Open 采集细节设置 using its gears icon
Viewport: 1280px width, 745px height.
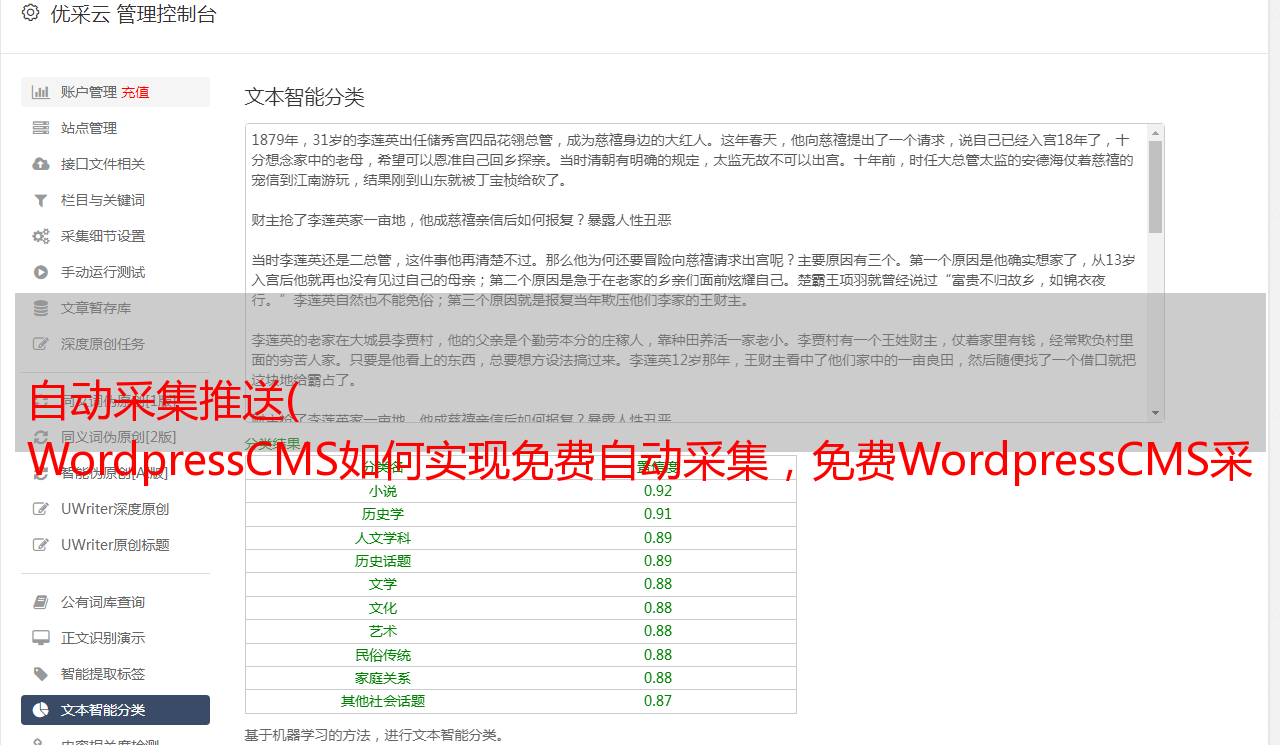(41, 236)
